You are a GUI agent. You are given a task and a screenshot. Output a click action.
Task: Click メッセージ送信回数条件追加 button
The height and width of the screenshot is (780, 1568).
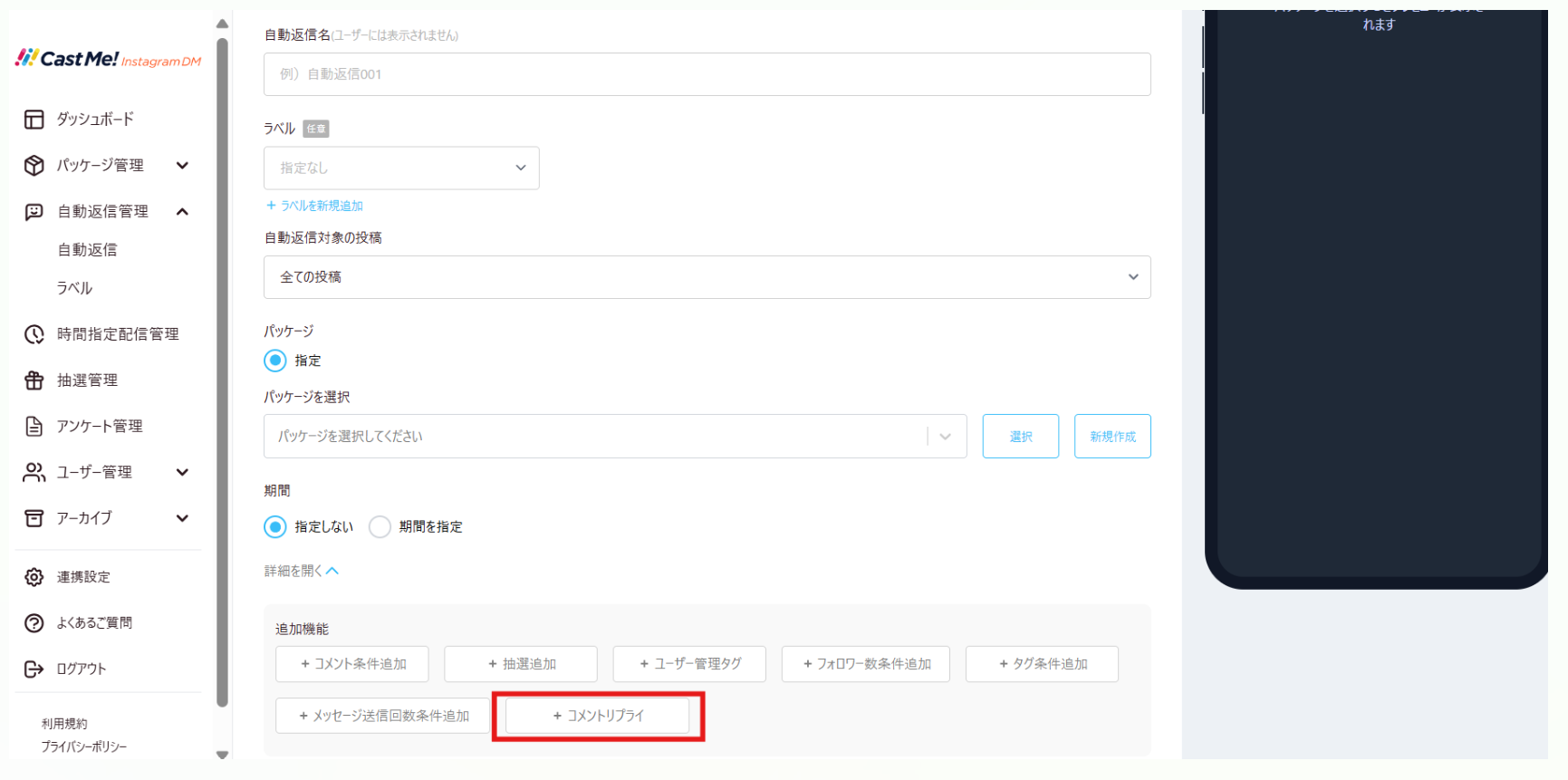tap(382, 717)
